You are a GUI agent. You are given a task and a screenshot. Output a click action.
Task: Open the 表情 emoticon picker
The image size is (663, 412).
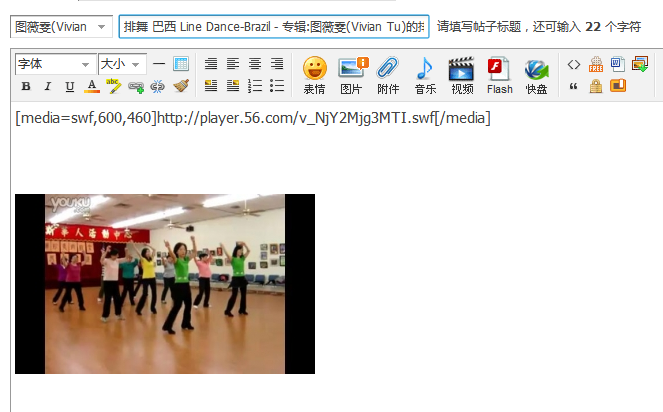(x=315, y=75)
